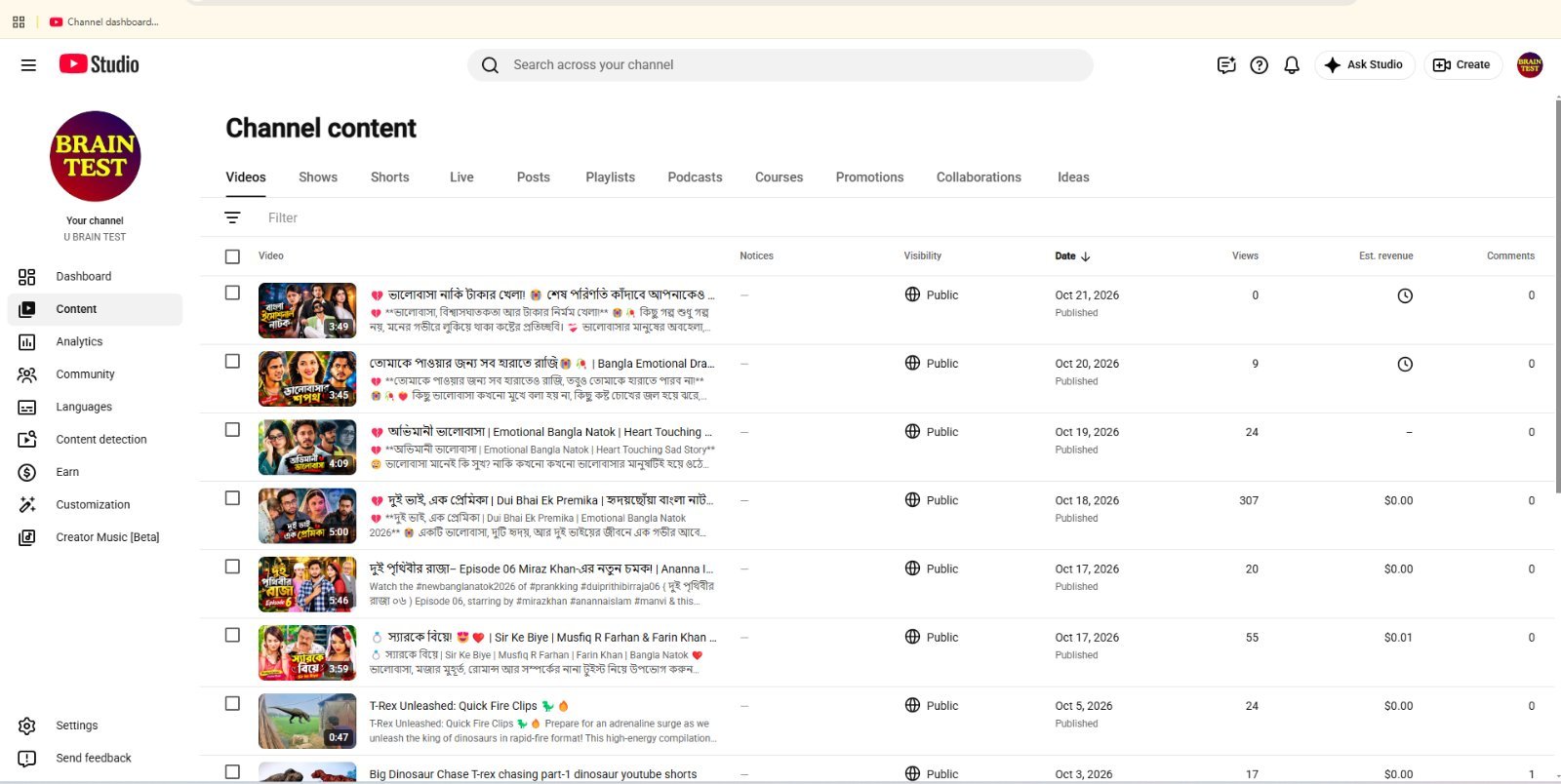
Task: Click the Send feedback icon
Action: pyautogui.click(x=27, y=759)
